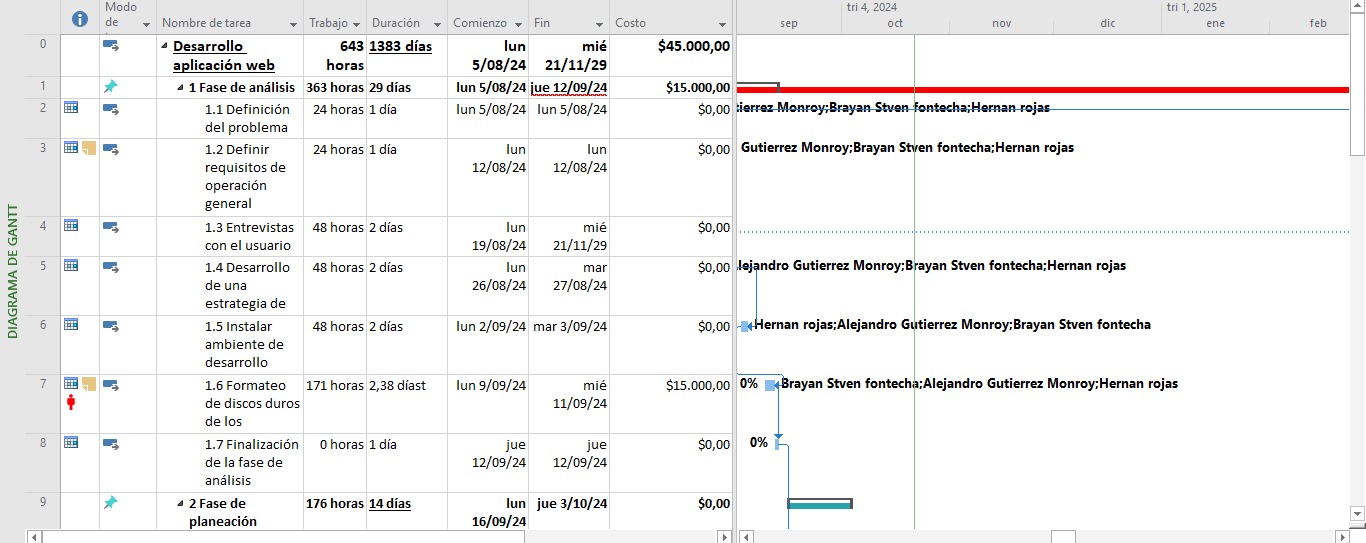The image size is (1366, 543).
Task: Collapse the 1 Fase de análisis group
Action: coord(180,87)
